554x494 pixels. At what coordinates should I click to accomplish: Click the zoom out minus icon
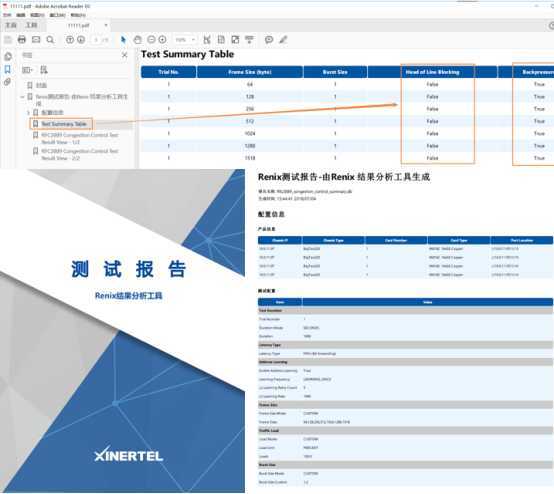151,39
